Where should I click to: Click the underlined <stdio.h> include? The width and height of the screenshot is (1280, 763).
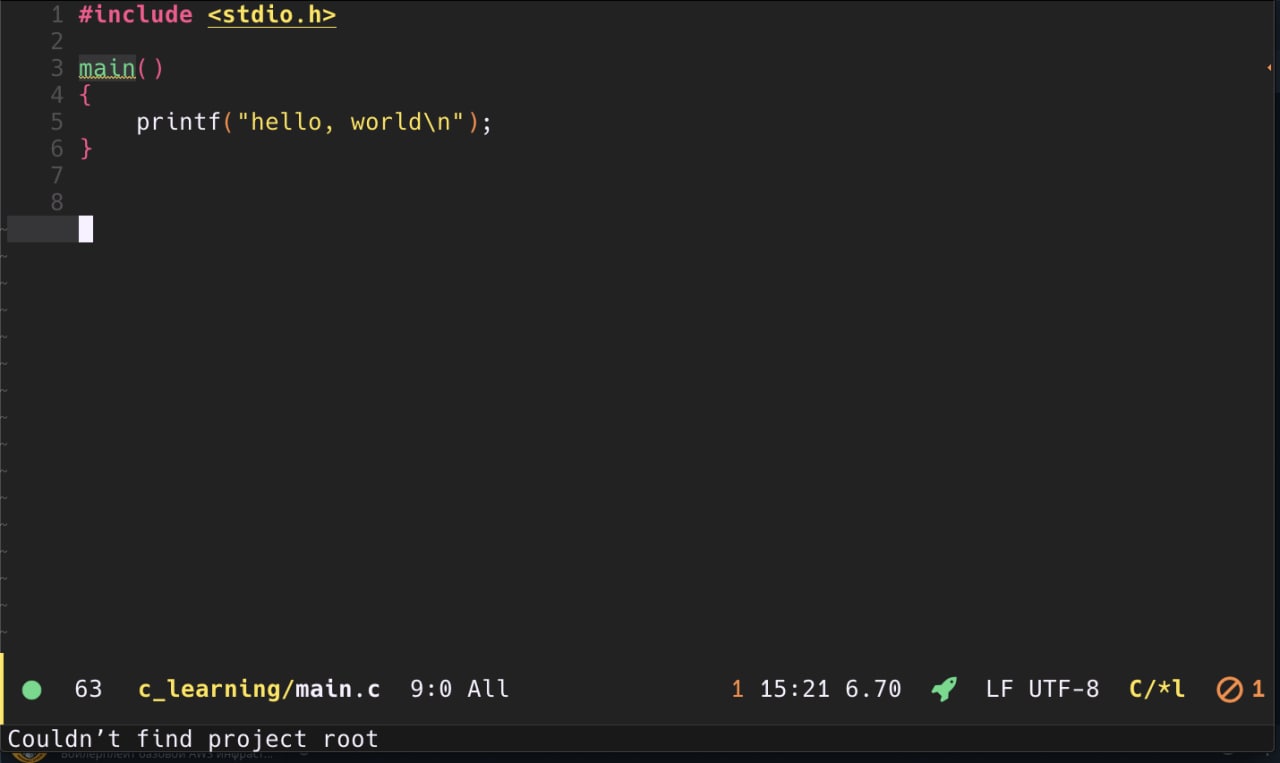(x=272, y=15)
